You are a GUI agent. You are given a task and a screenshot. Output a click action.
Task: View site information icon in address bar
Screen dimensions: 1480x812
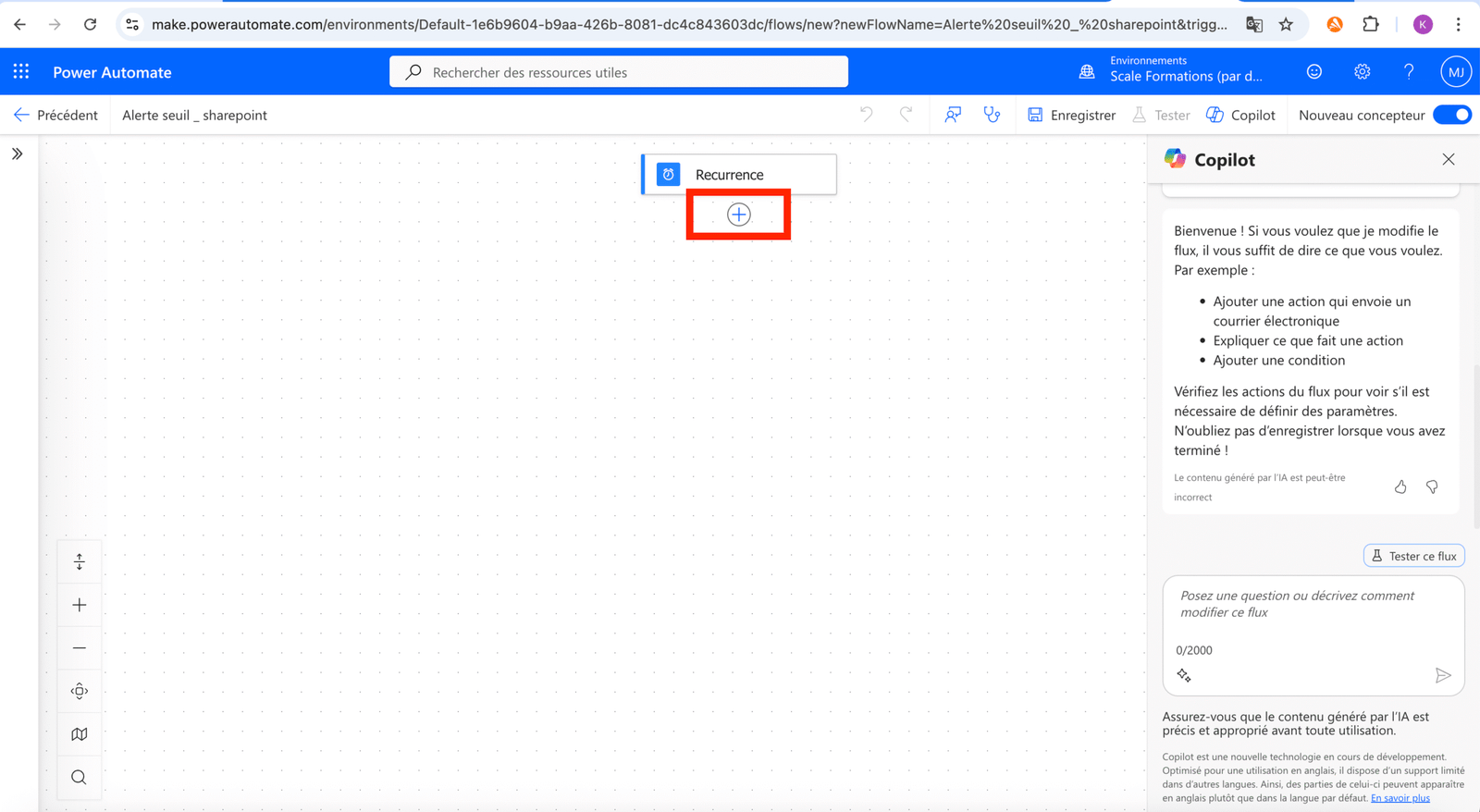click(132, 25)
